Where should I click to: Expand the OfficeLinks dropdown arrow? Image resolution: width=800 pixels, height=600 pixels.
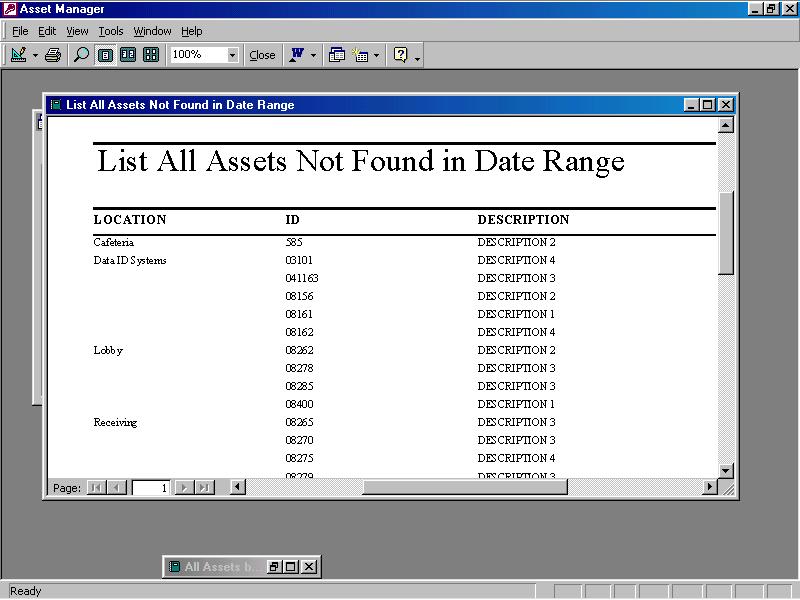(x=313, y=55)
